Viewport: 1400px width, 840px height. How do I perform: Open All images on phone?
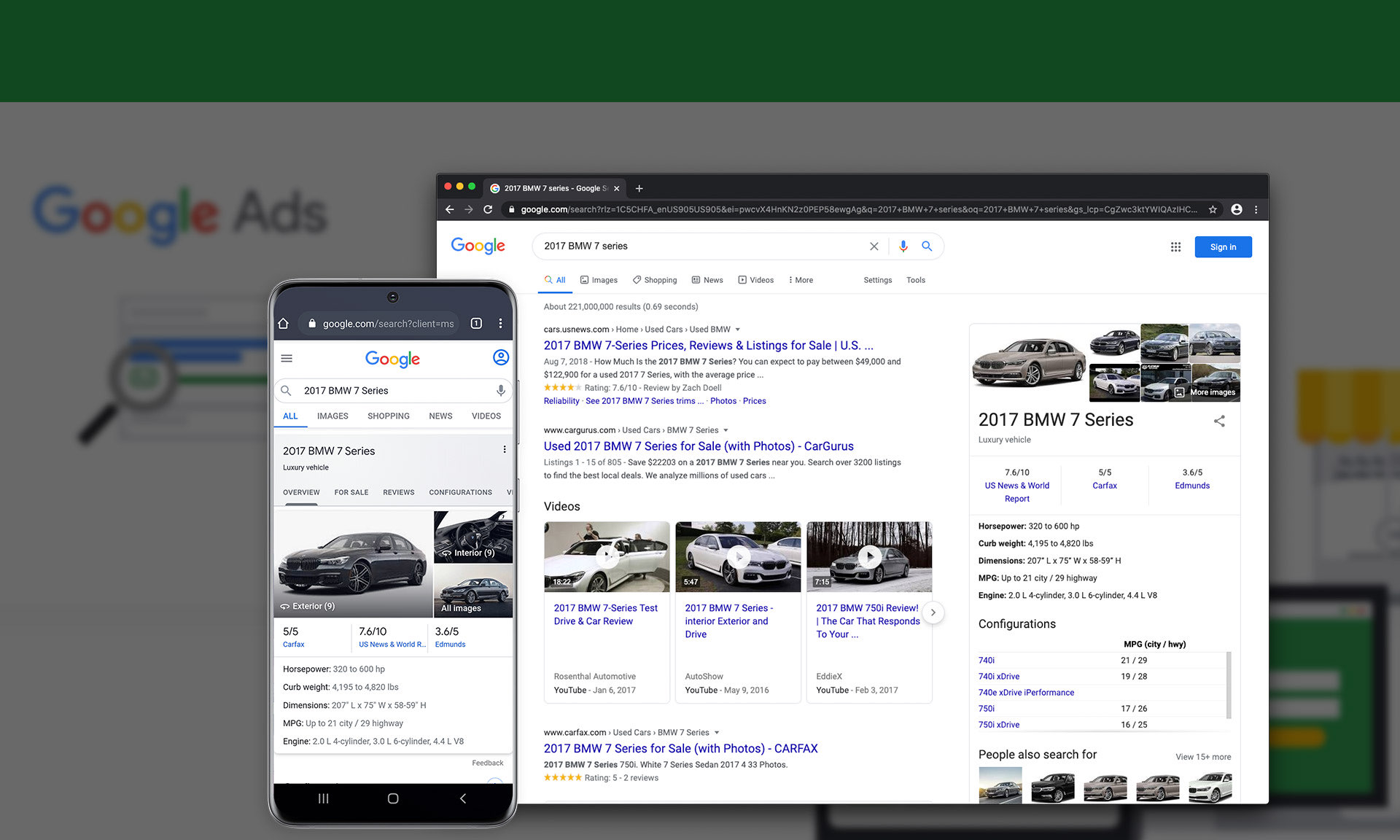(473, 591)
